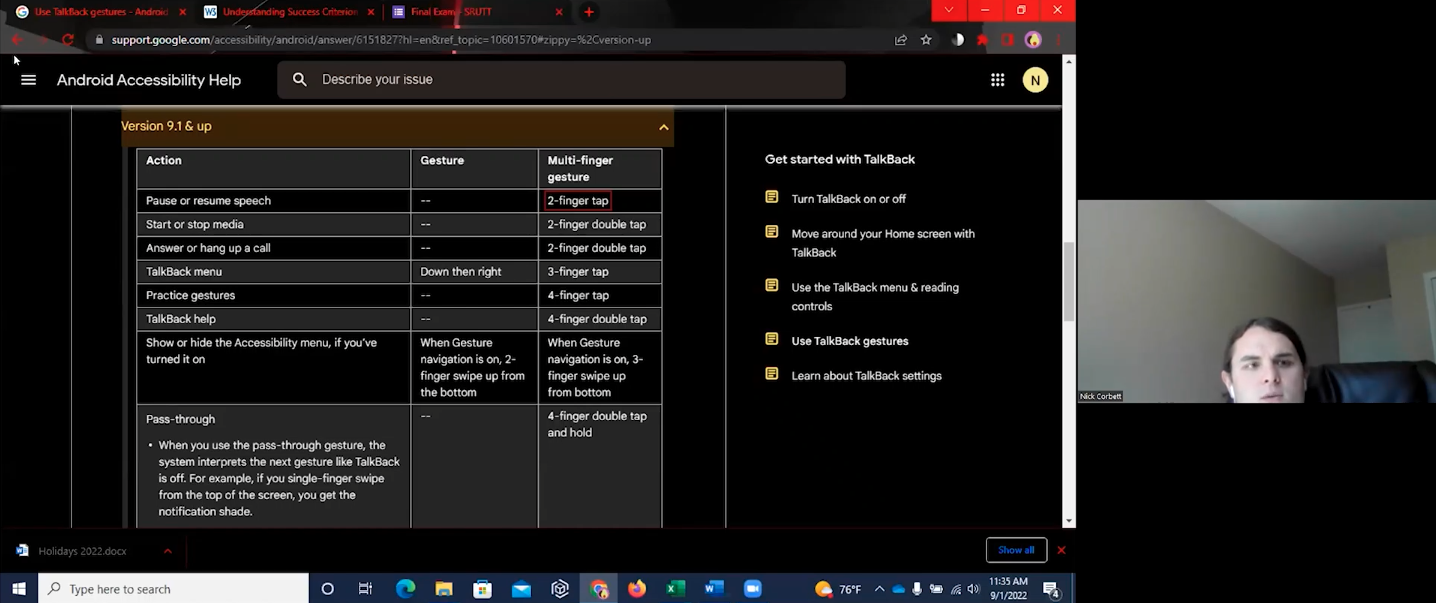Open the 'N' account avatar
Viewport: 1436px width, 603px height.
1035,79
